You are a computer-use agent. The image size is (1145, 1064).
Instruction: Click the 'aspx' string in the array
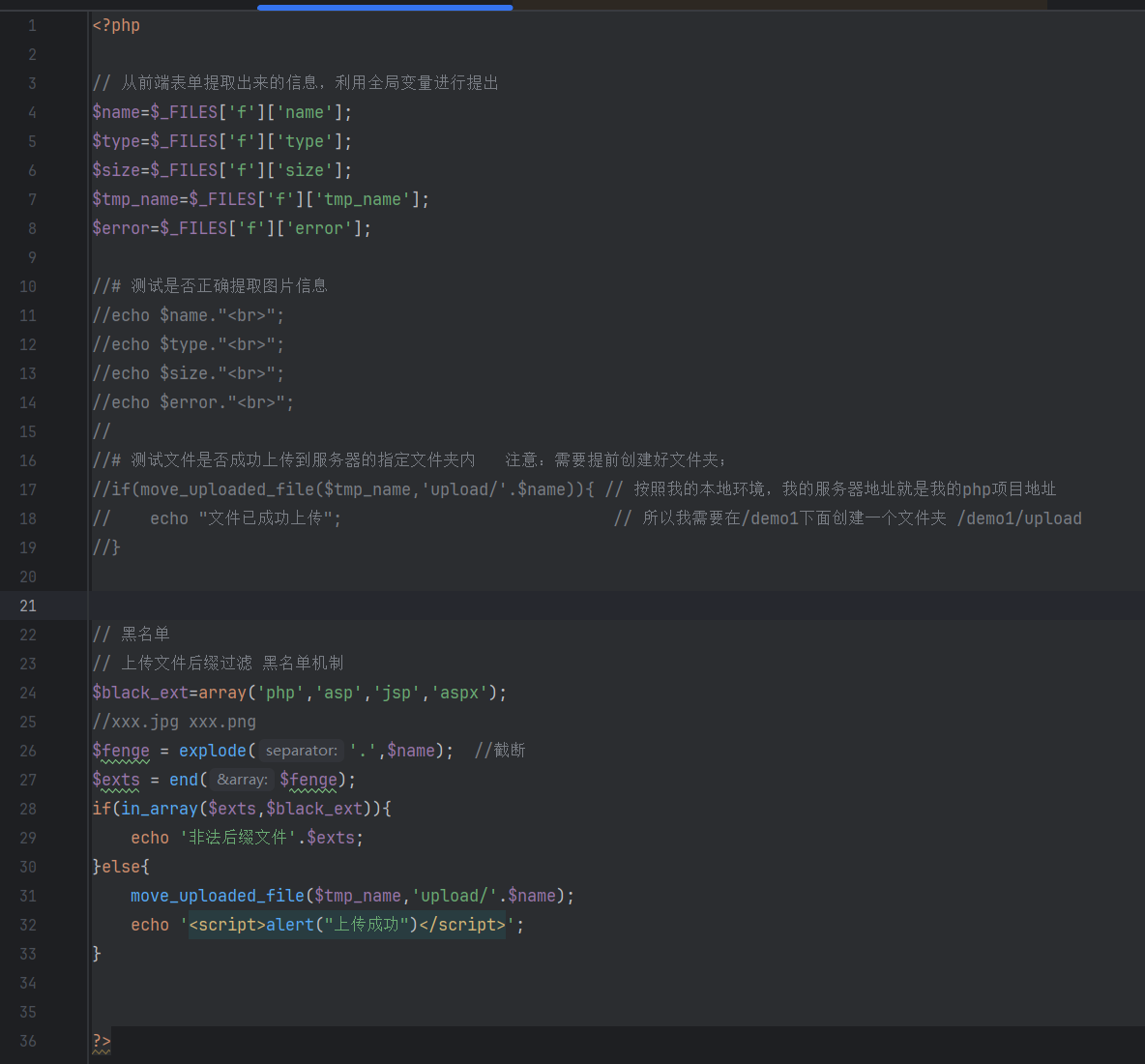[x=459, y=693]
